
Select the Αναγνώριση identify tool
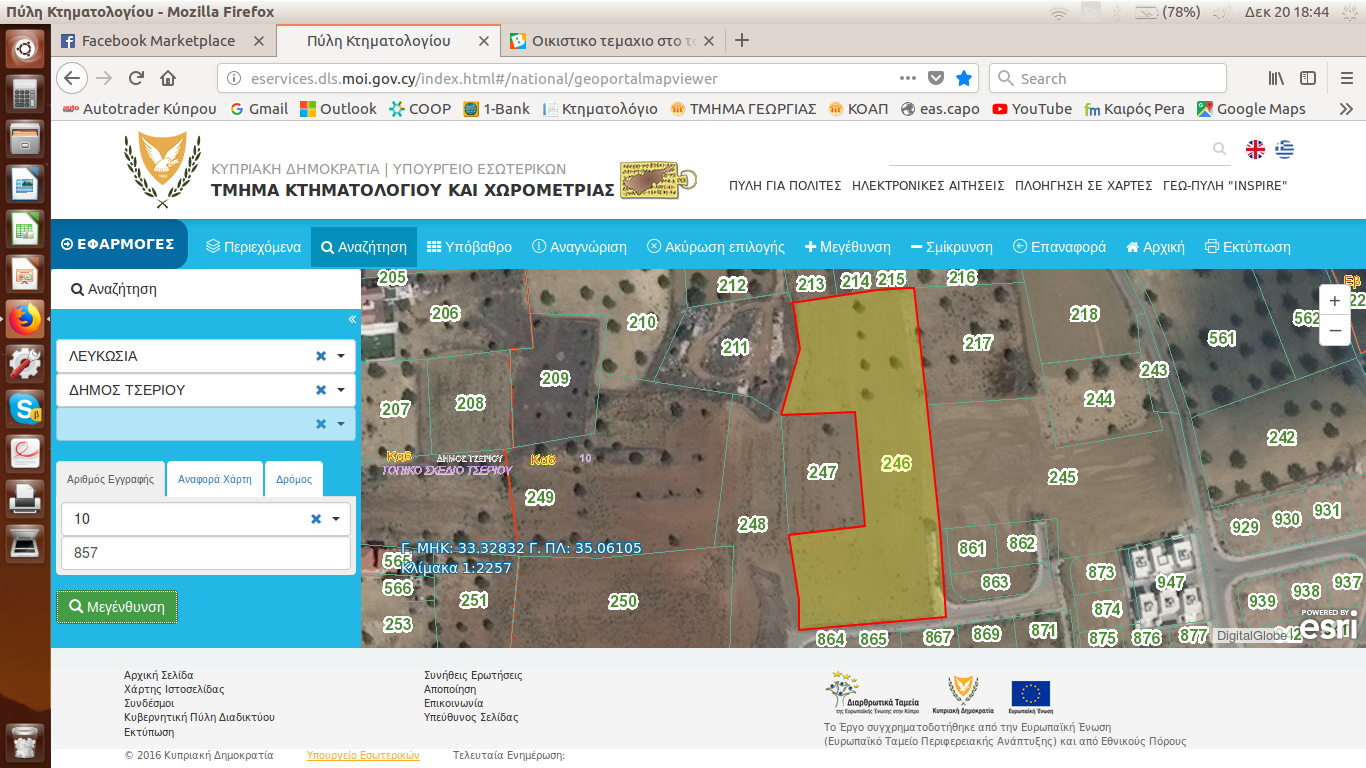(579, 247)
